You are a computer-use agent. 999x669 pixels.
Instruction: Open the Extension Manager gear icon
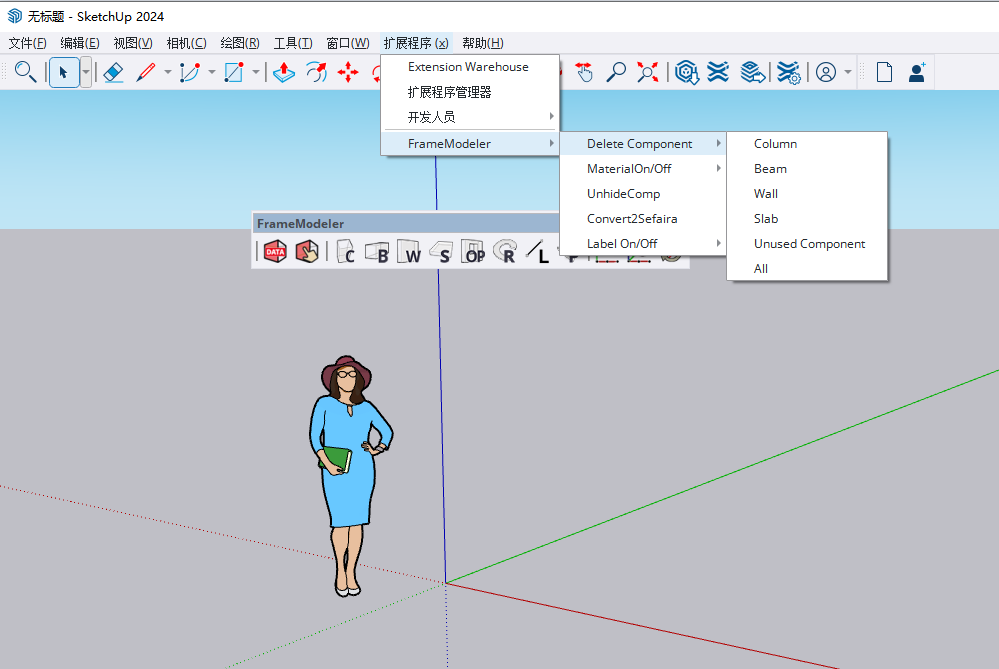click(x=789, y=72)
